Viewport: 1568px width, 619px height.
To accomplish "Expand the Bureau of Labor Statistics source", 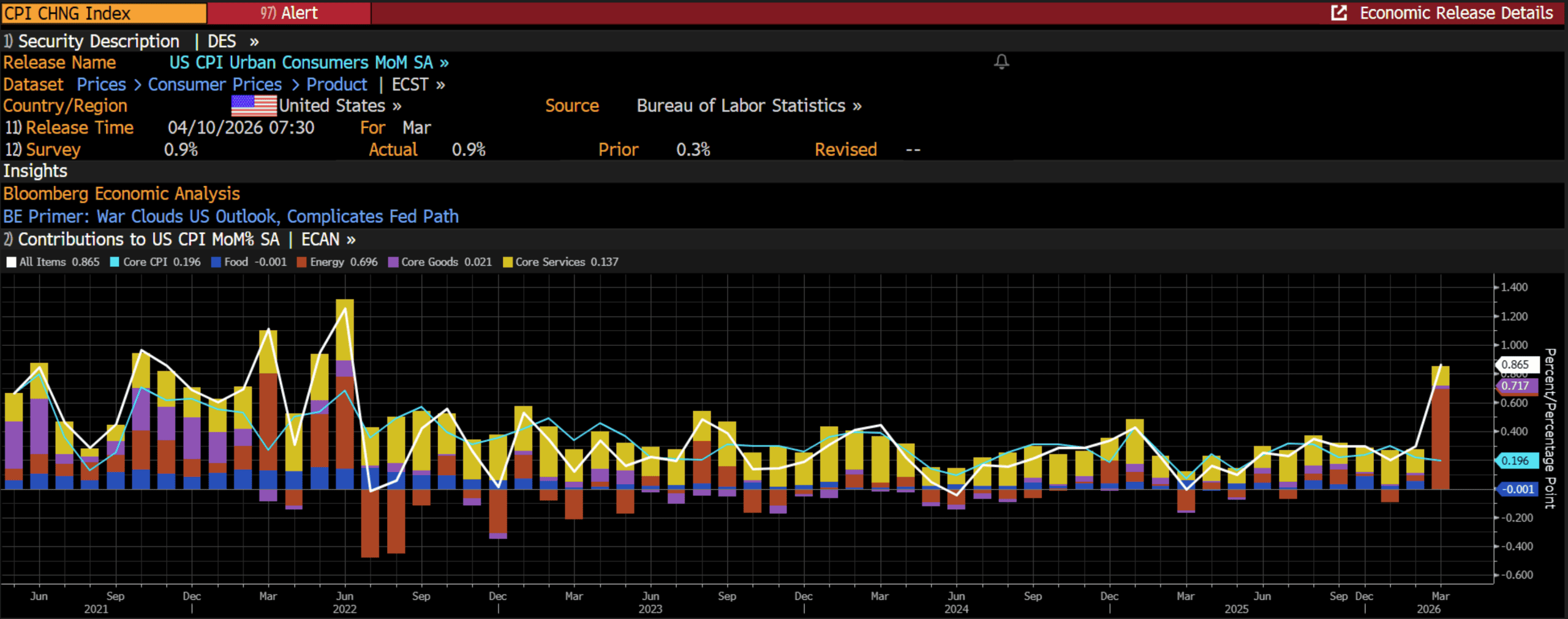I will 748,106.
